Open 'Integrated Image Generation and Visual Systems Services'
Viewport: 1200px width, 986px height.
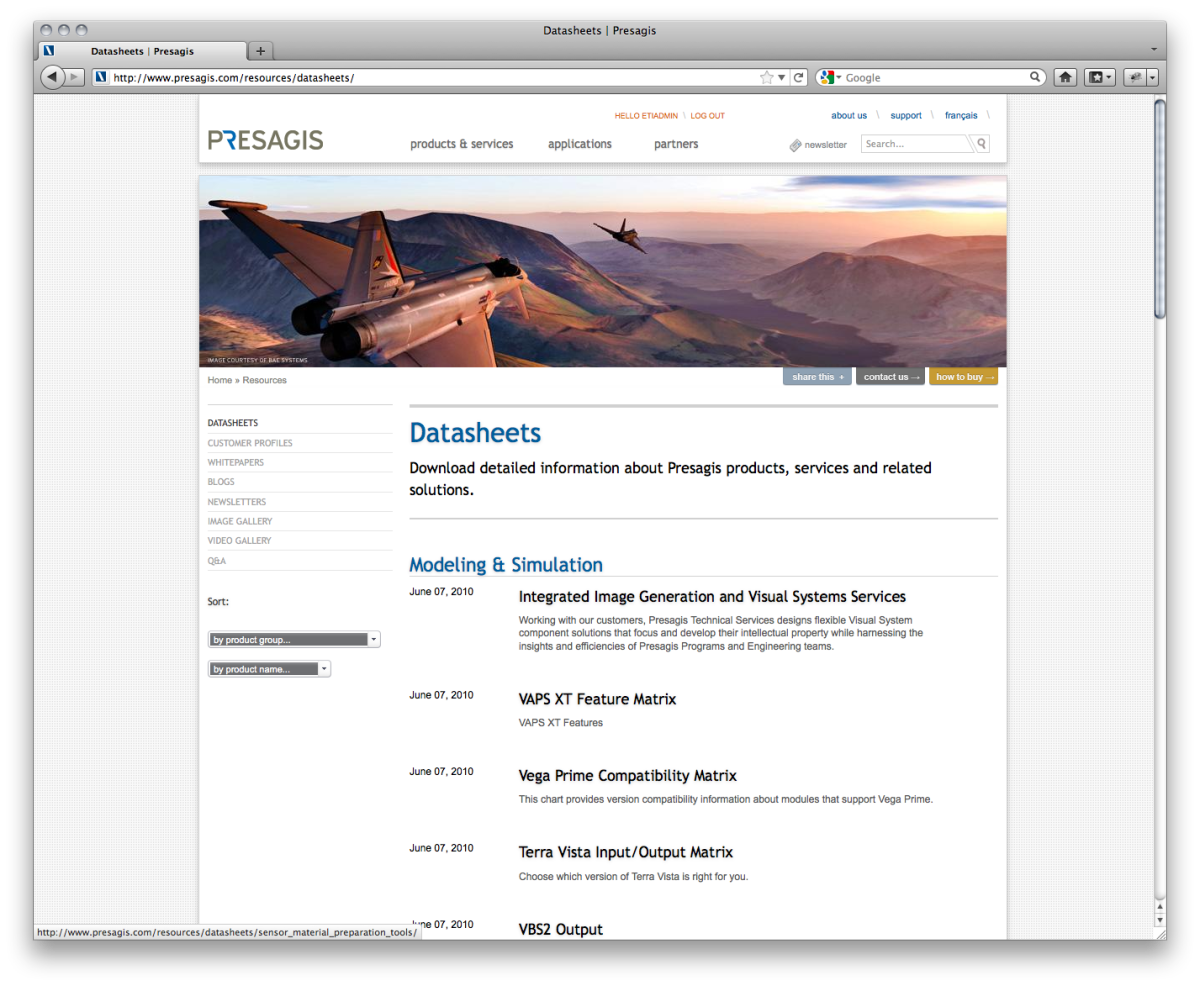pos(712,597)
